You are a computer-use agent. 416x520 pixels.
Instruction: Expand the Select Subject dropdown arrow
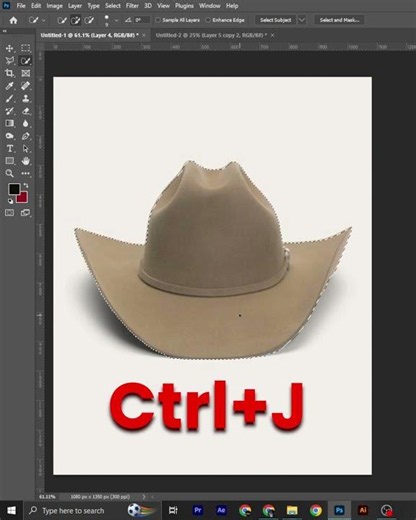click(302, 20)
